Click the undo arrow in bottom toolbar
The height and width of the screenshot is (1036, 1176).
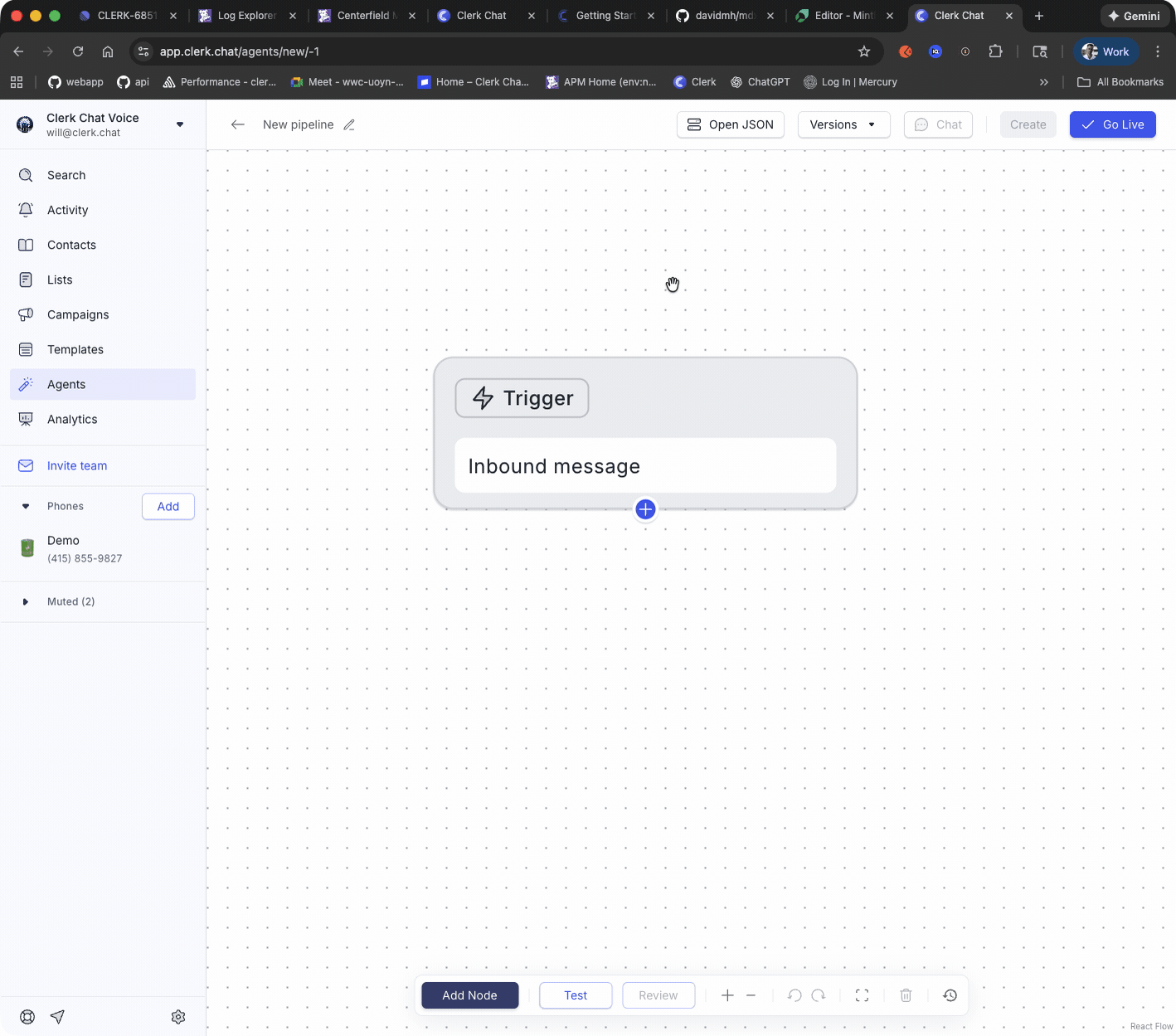(794, 995)
